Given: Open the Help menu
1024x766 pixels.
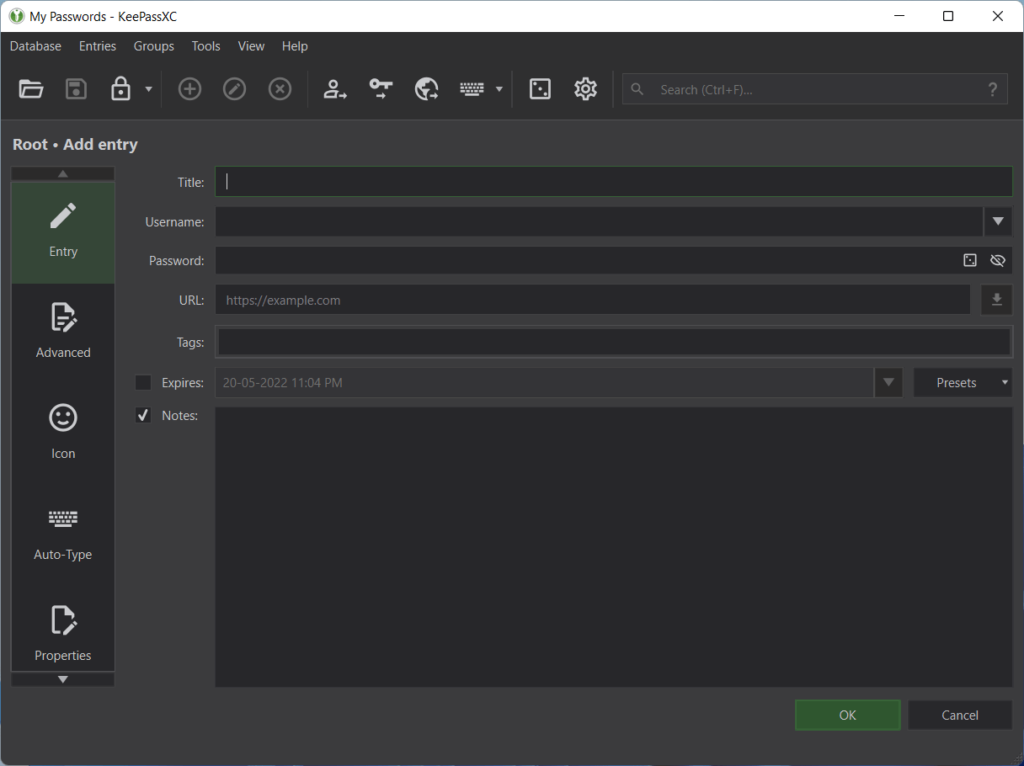Looking at the screenshot, I should (x=295, y=46).
